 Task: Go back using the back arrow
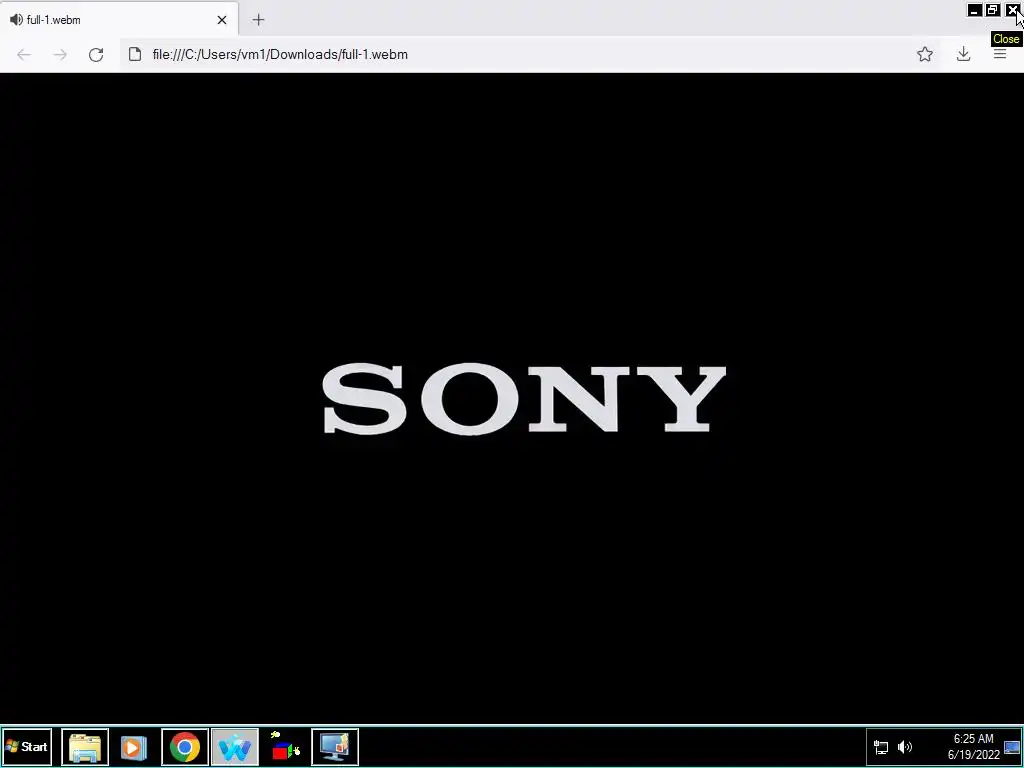pos(24,54)
